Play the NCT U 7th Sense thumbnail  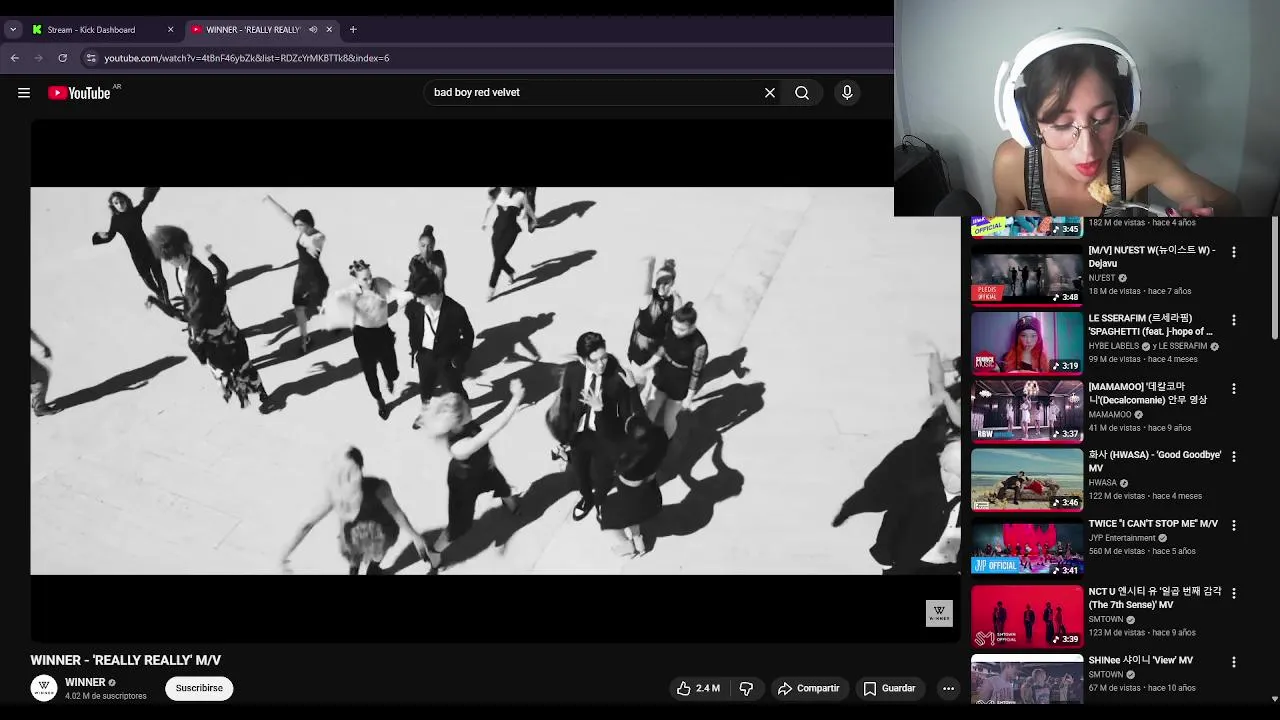pos(1027,617)
